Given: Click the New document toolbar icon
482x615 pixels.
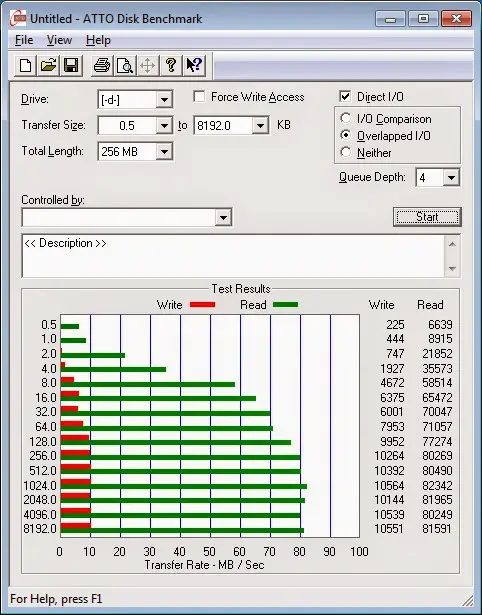Looking at the screenshot, I should 25,66.
